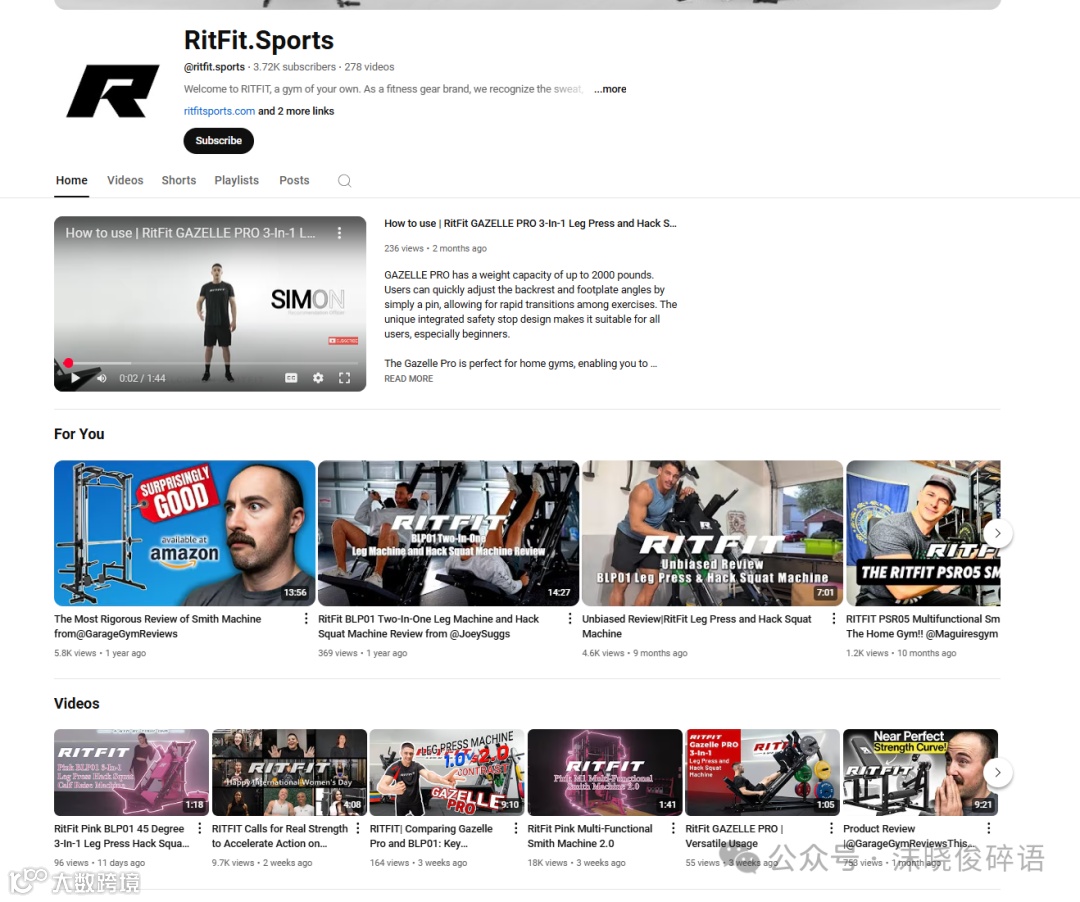Open the 'and 2 more links' text
This screenshot has width=1080, height=902.
tap(296, 111)
